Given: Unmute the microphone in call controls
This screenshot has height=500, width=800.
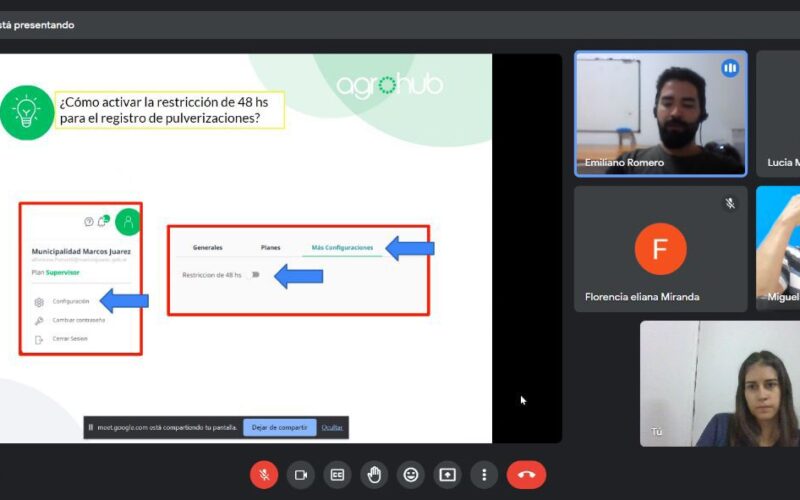Looking at the screenshot, I should pos(264,475).
